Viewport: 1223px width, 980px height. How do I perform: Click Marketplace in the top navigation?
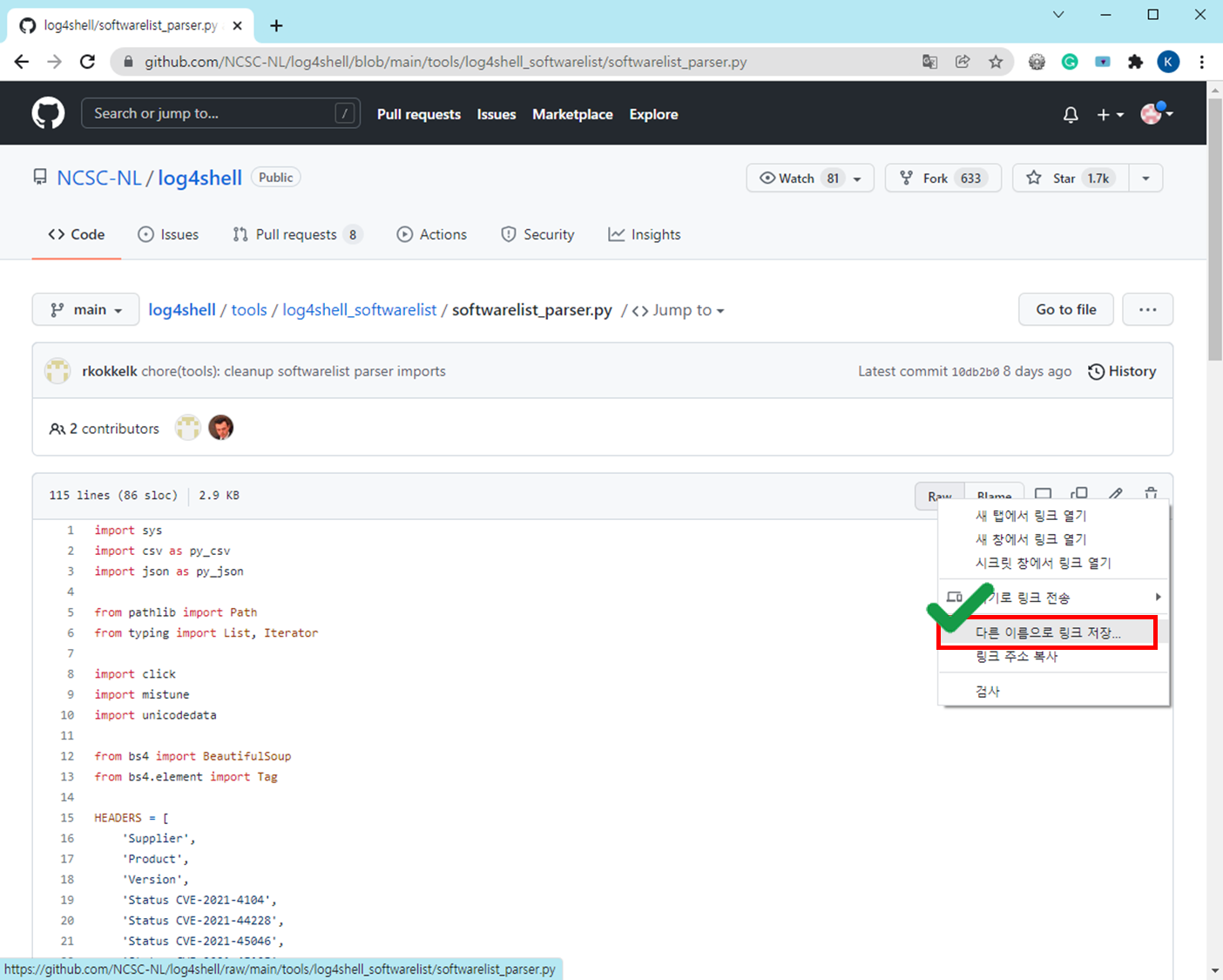click(572, 114)
